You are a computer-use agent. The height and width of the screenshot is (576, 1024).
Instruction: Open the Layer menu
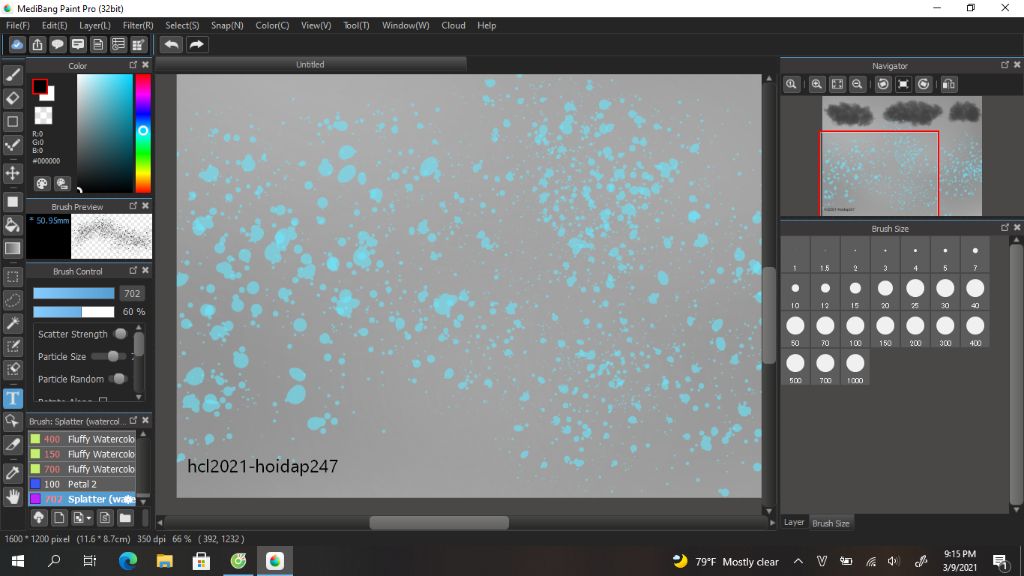tap(95, 25)
